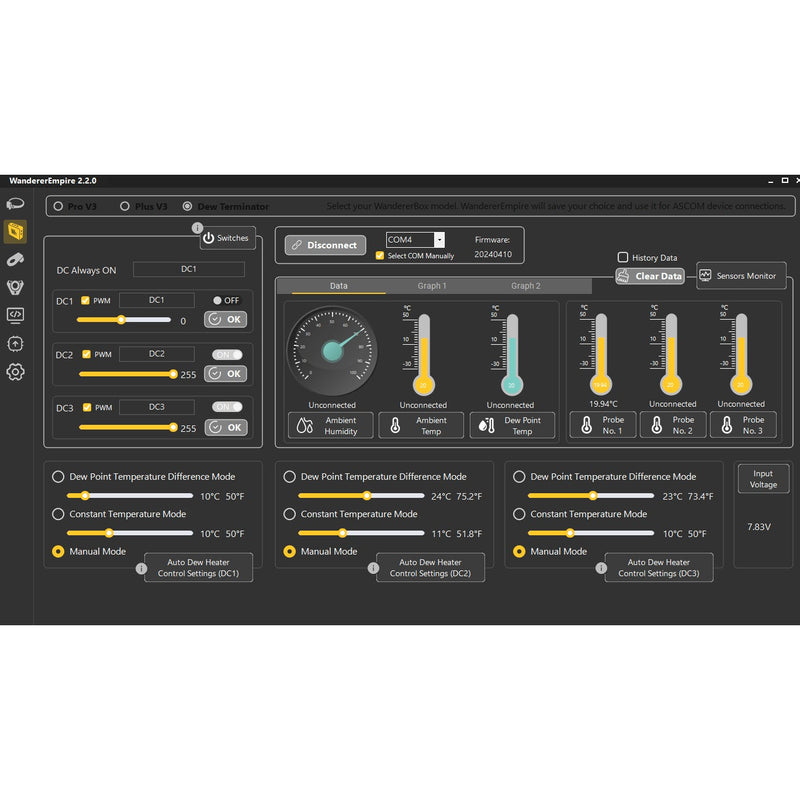Select the Dew Terminator radio button
800x800 pixels.
pos(187,206)
